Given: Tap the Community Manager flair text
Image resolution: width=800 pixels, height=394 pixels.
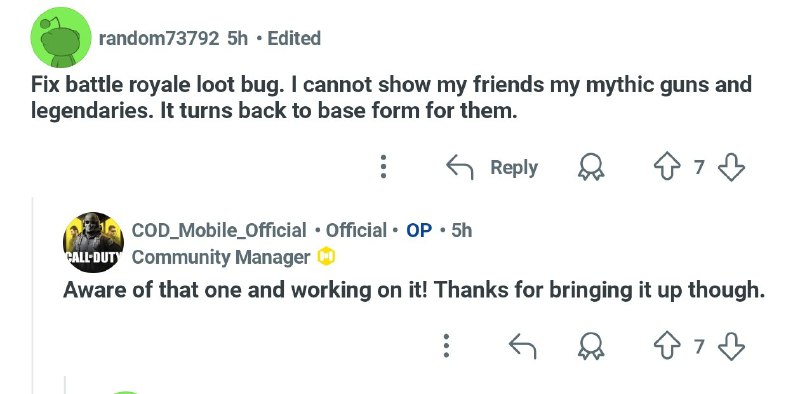Looking at the screenshot, I should pos(220,257).
